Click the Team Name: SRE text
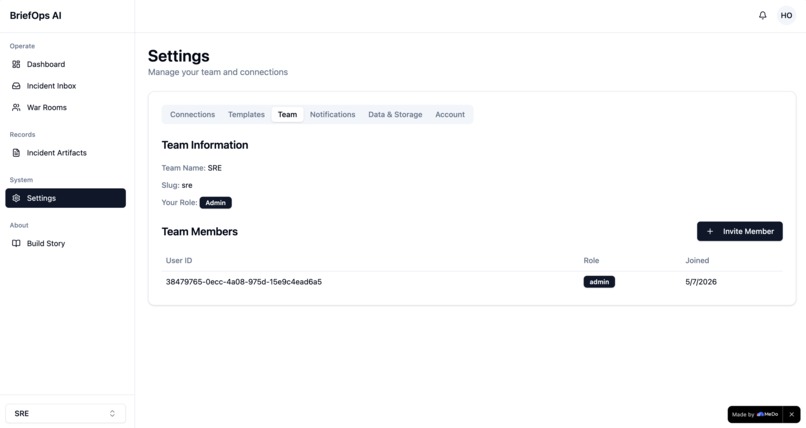Viewport: 806px width, 428px height. (x=192, y=168)
